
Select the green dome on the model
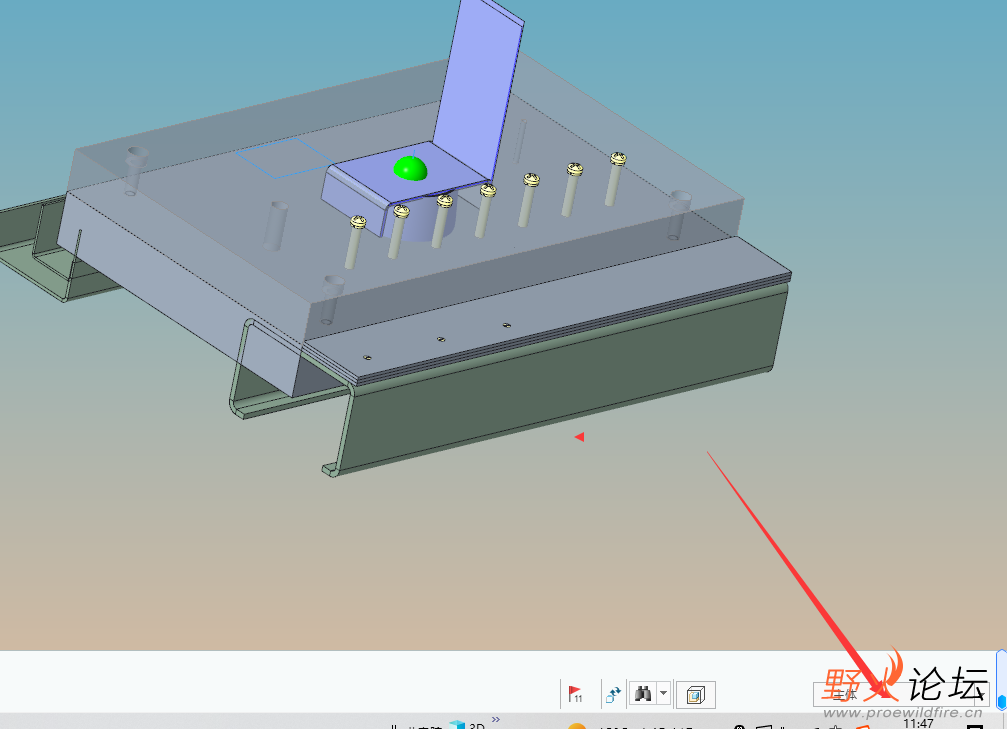click(x=410, y=168)
